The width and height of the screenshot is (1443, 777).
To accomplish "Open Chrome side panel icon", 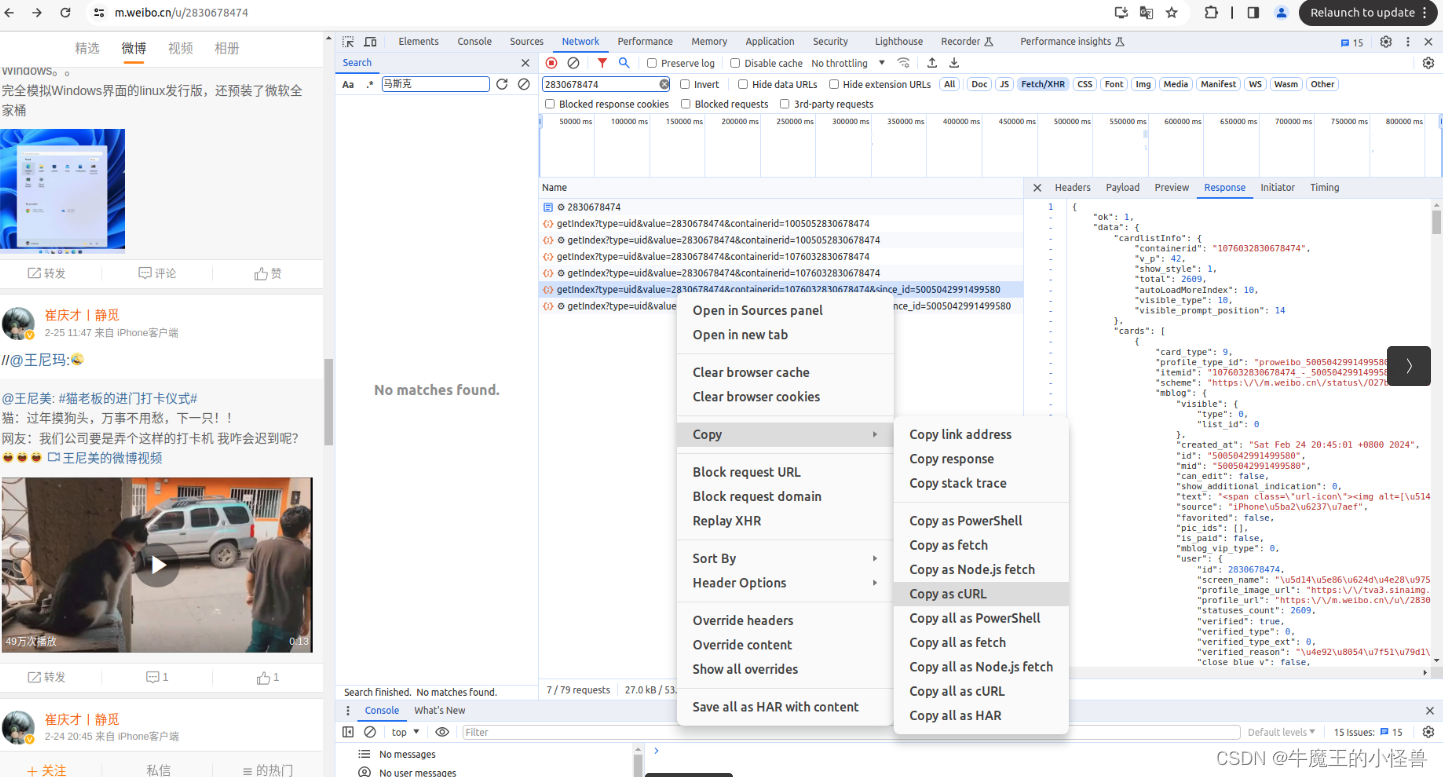I will pos(1253,13).
